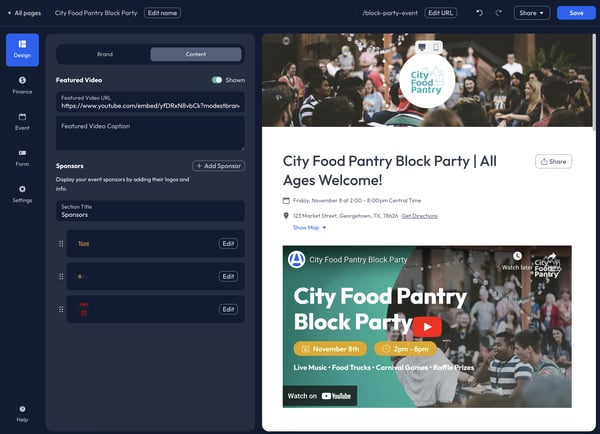The image size is (600, 434).
Task: Open the Design sidebar section
Action: (x=22, y=50)
